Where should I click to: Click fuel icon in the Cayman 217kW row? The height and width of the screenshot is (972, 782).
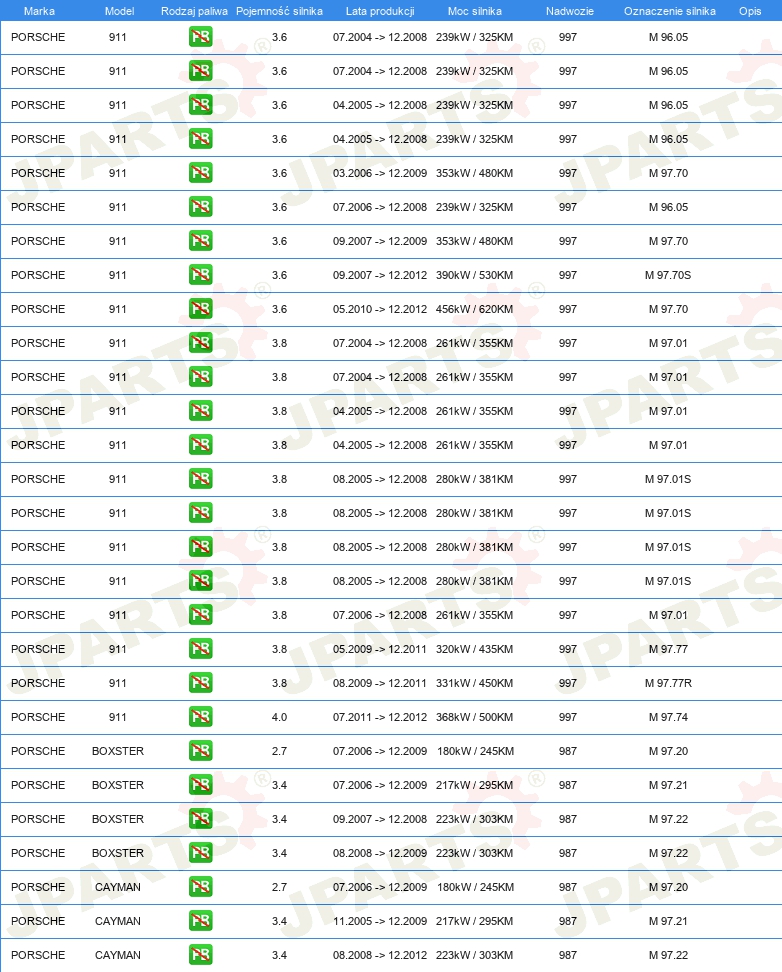[200, 921]
